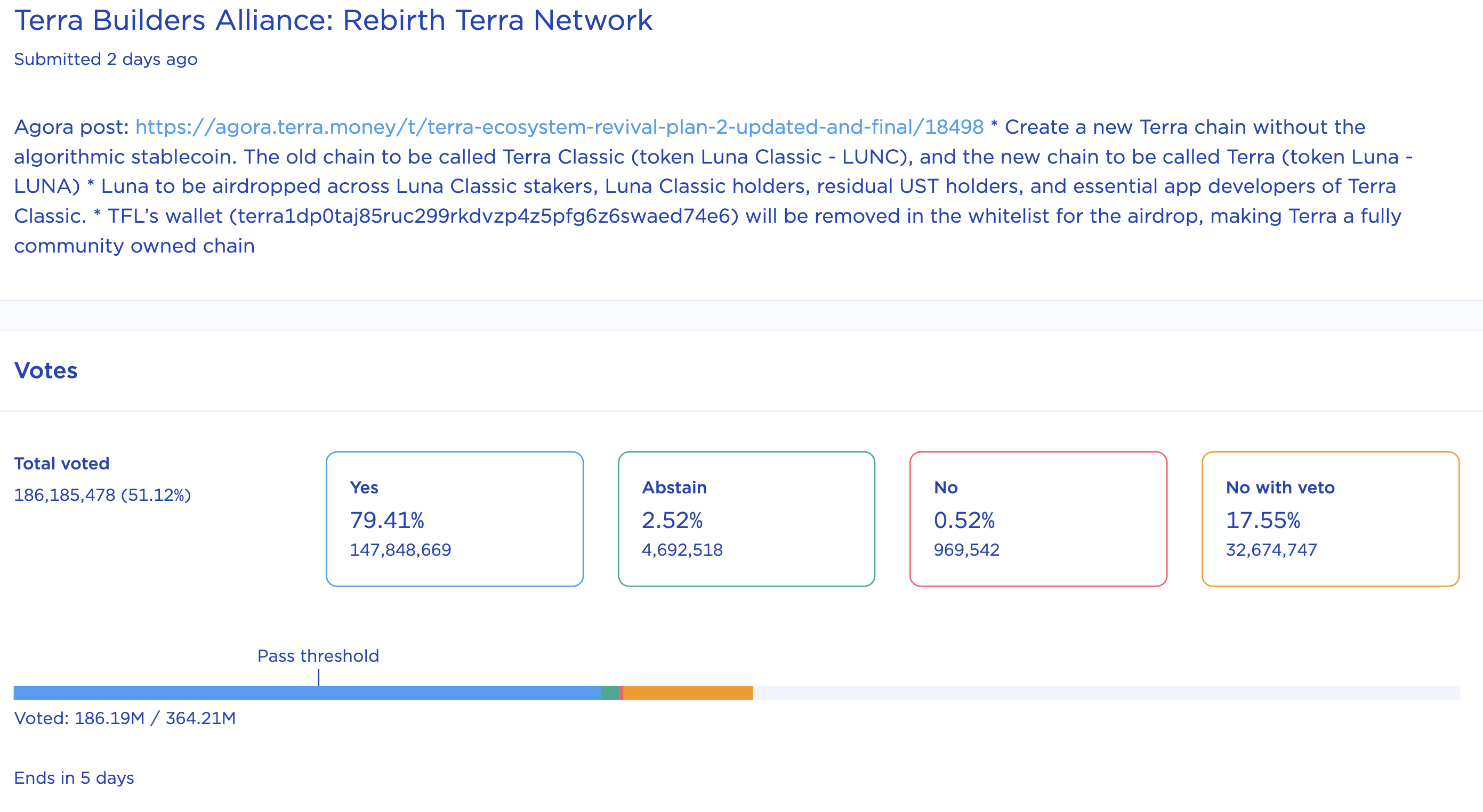The height and width of the screenshot is (812, 1483).
Task: Click the orange No with veto bar segment
Action: 688,693
